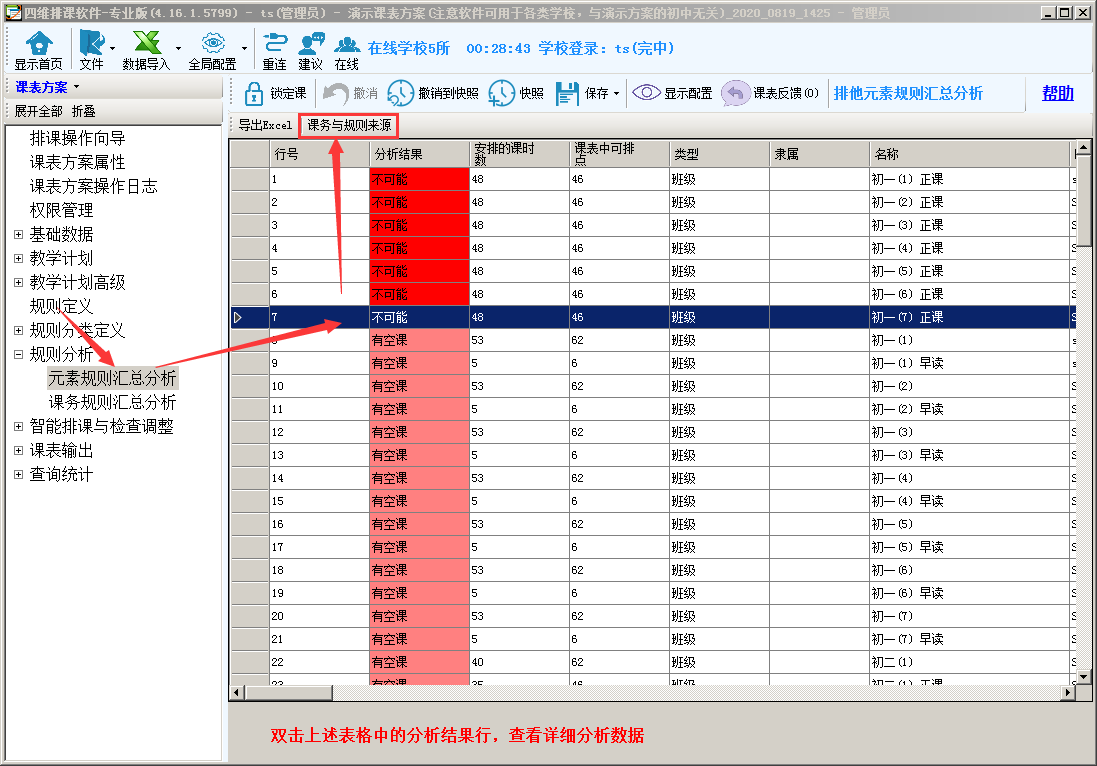Select 课务规则汇总分析 in the tree
This screenshot has height=766, width=1097.
point(112,402)
